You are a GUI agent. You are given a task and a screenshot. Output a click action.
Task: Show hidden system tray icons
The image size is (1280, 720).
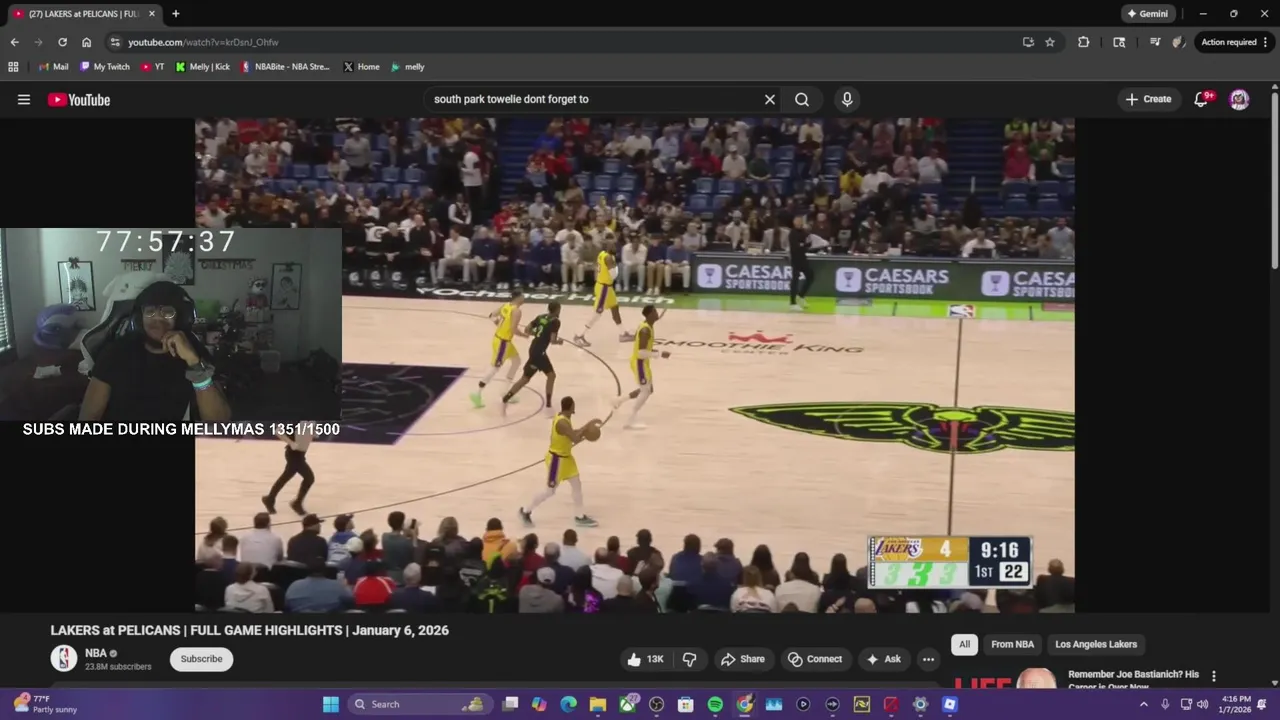pos(1144,704)
